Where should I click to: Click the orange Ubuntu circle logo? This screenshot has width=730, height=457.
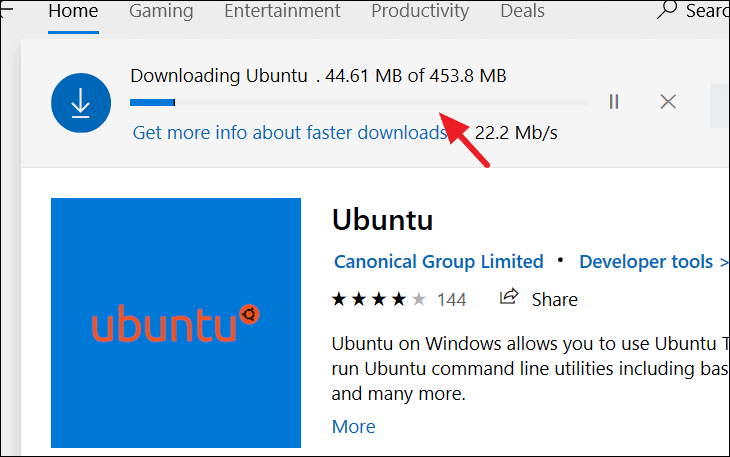(x=250, y=315)
